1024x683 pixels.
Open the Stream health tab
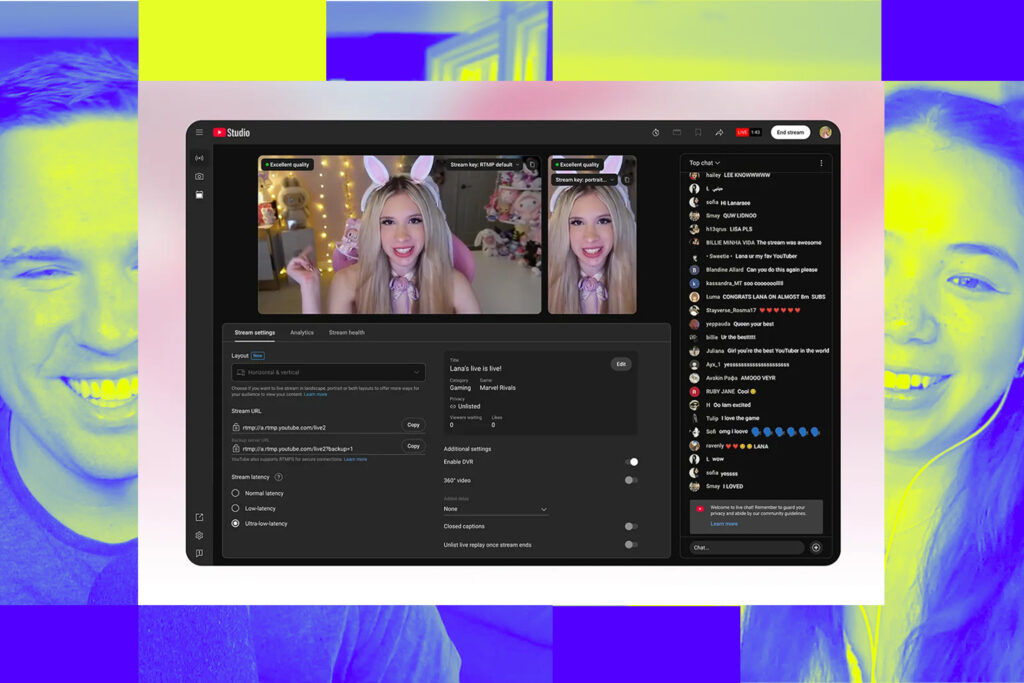click(346, 333)
